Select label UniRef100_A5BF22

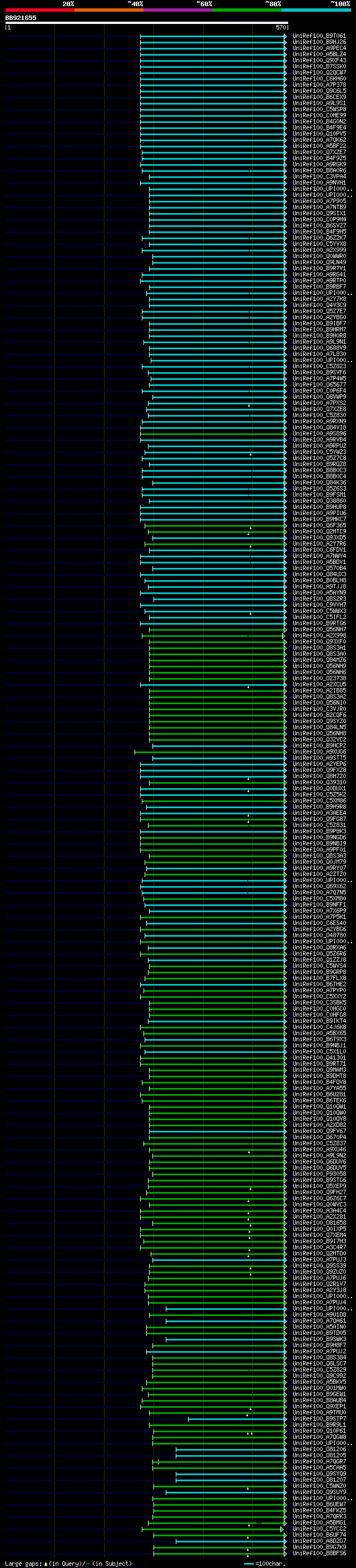pyautogui.click(x=319, y=146)
